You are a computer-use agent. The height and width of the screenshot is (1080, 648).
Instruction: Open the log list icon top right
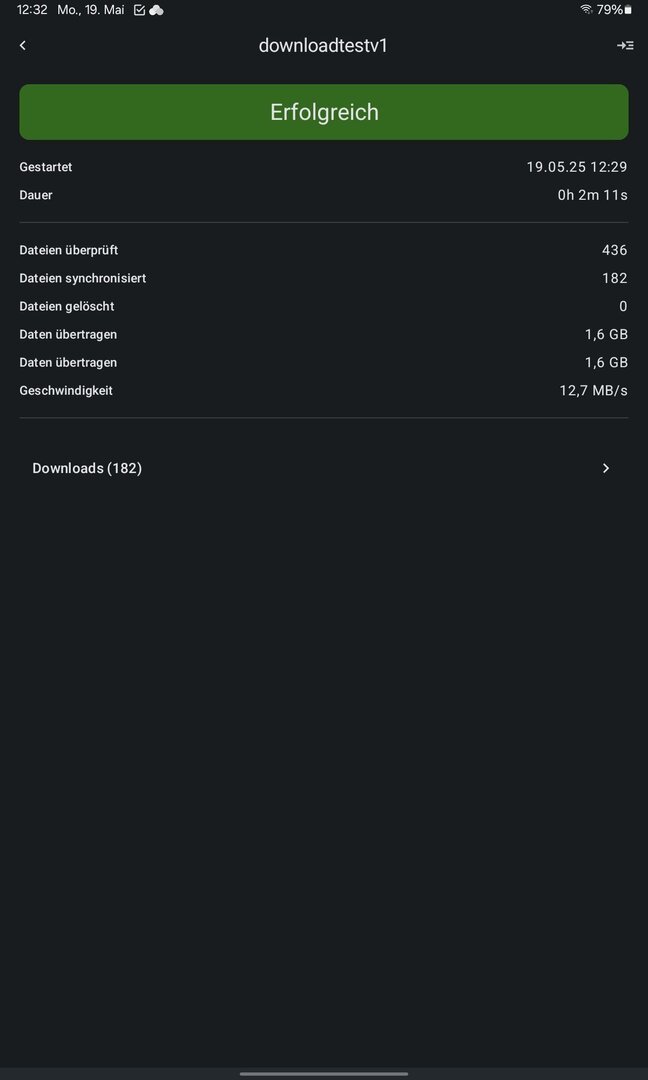tap(625, 45)
